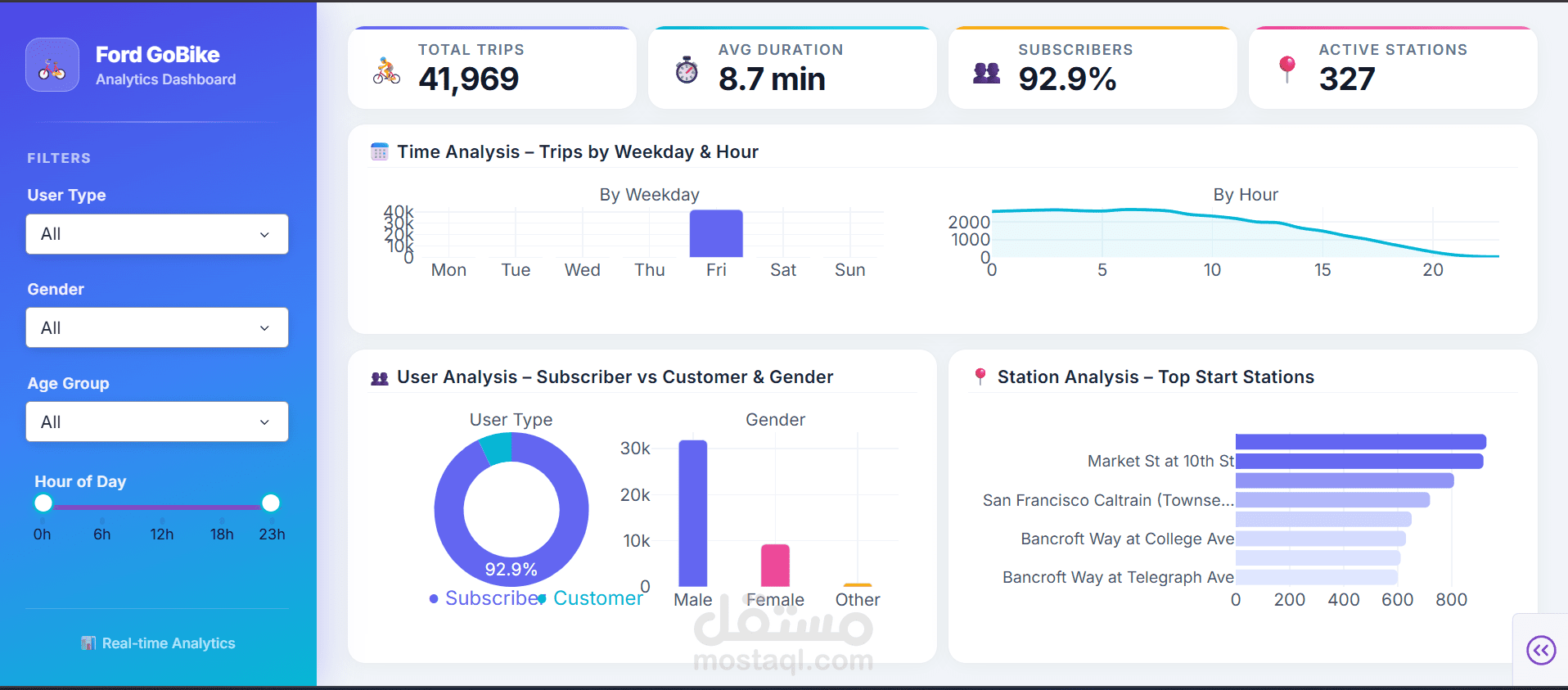Click the 8.7 min average duration value
This screenshot has height=690, width=1568.
[772, 79]
